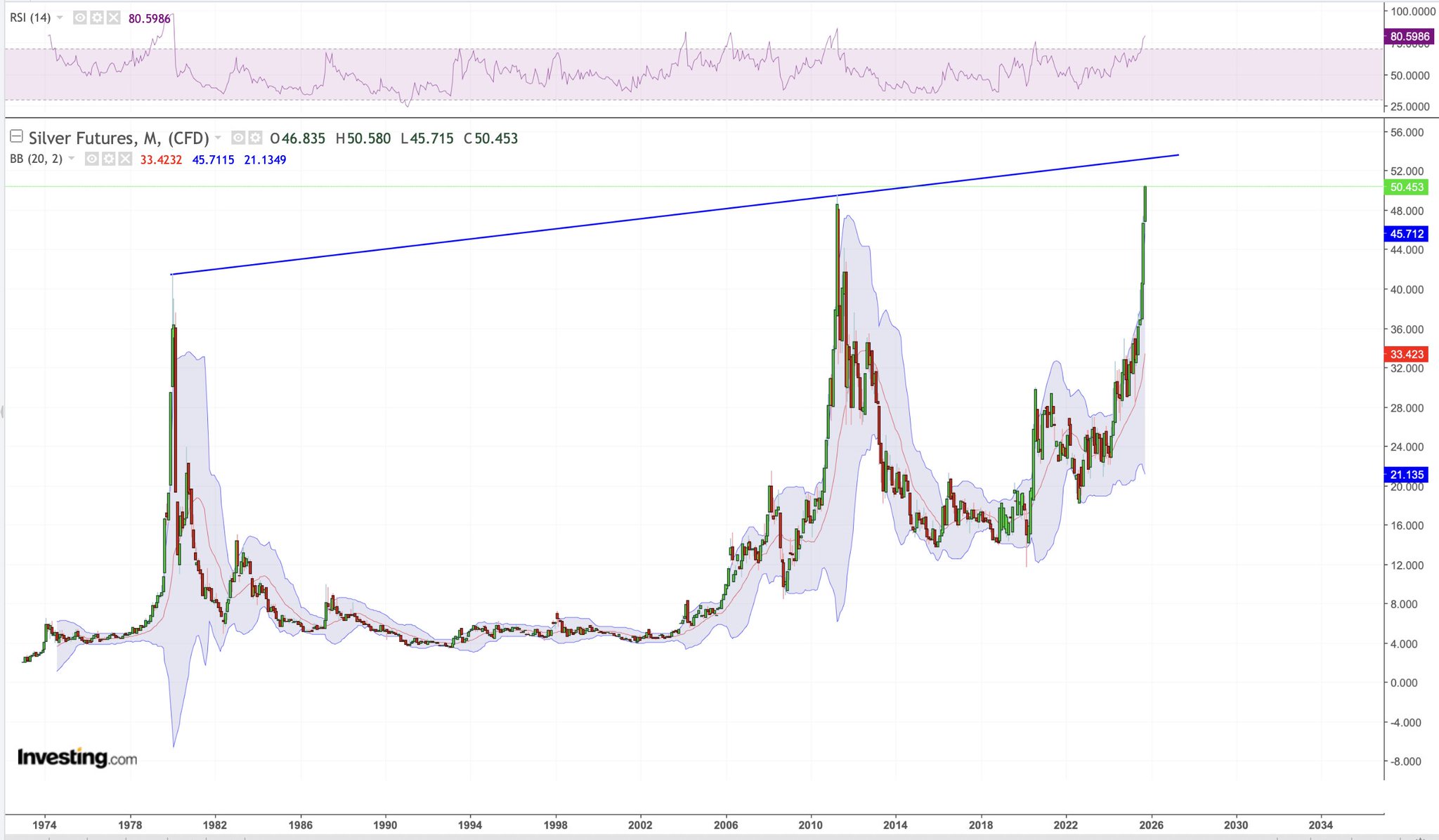Click the green 50.453 price label
Image resolution: width=1439 pixels, height=840 pixels.
coord(1406,187)
